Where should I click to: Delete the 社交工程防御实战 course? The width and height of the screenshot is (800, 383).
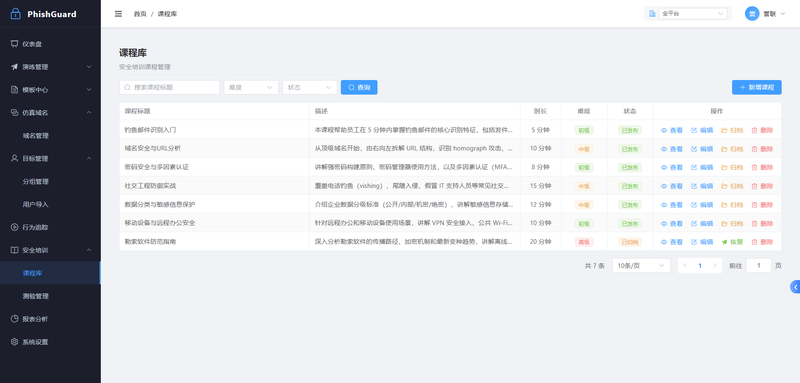tap(762, 186)
